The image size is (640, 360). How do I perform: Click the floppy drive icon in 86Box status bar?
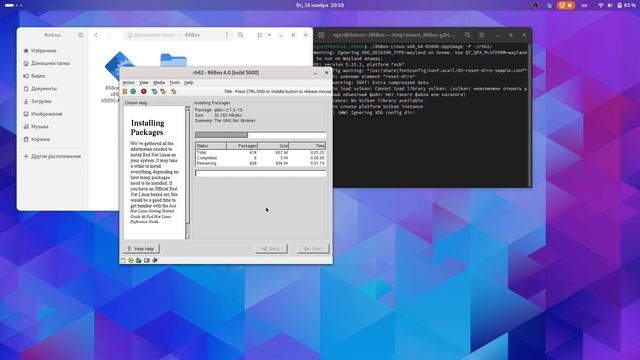pyautogui.click(x=123, y=260)
